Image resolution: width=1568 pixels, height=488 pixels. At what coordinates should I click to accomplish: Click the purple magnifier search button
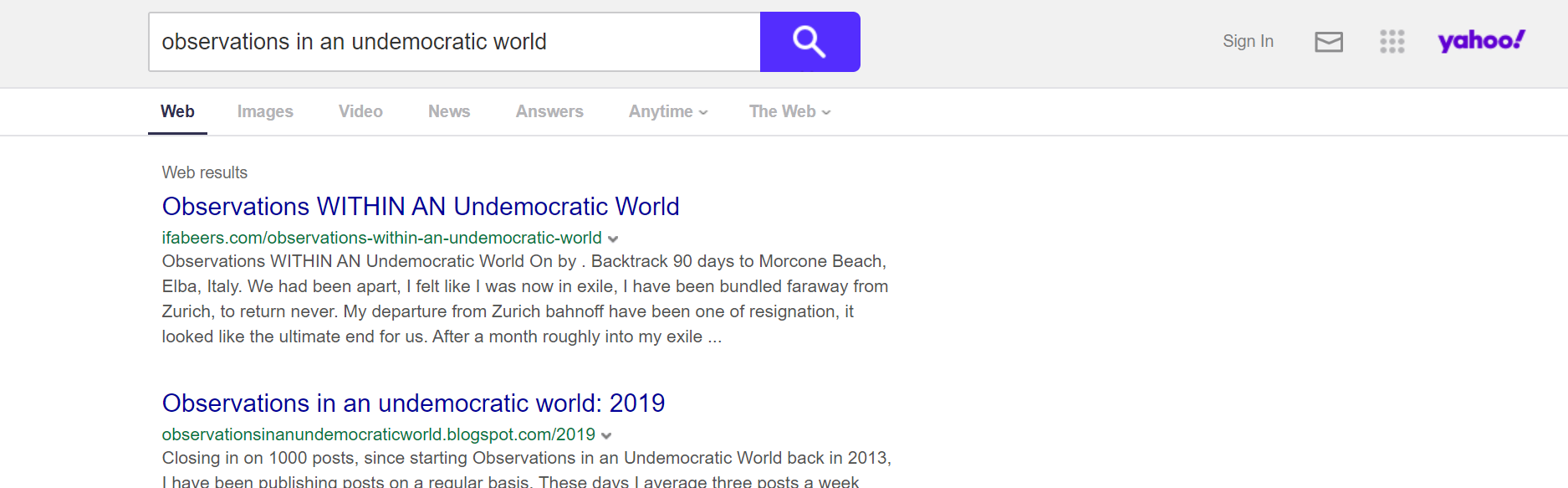click(810, 42)
